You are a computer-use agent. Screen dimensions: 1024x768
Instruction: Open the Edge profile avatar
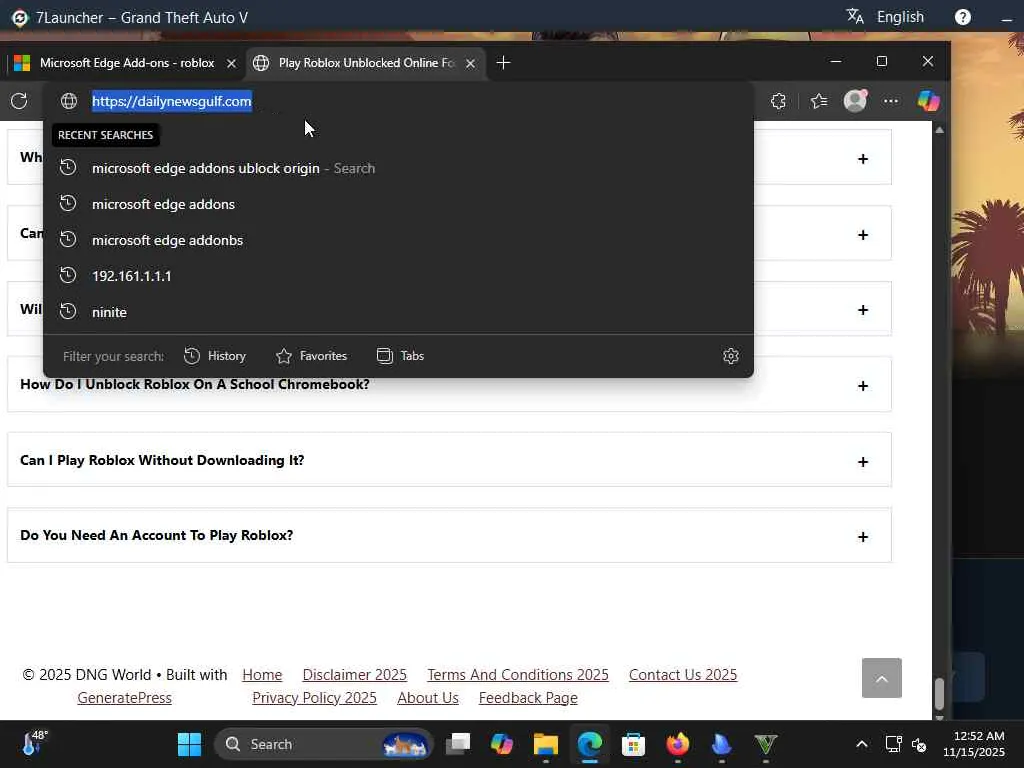[855, 101]
